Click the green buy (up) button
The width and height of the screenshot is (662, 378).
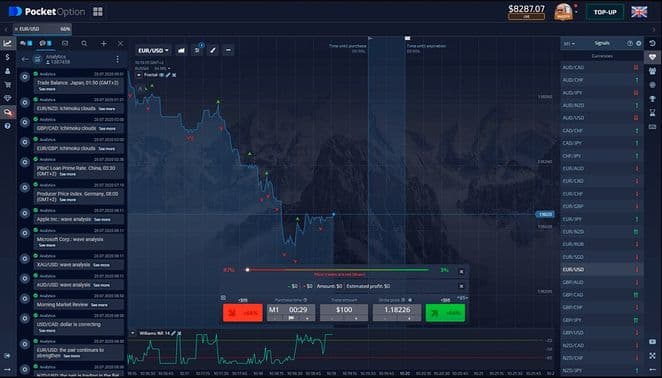[x=445, y=313]
